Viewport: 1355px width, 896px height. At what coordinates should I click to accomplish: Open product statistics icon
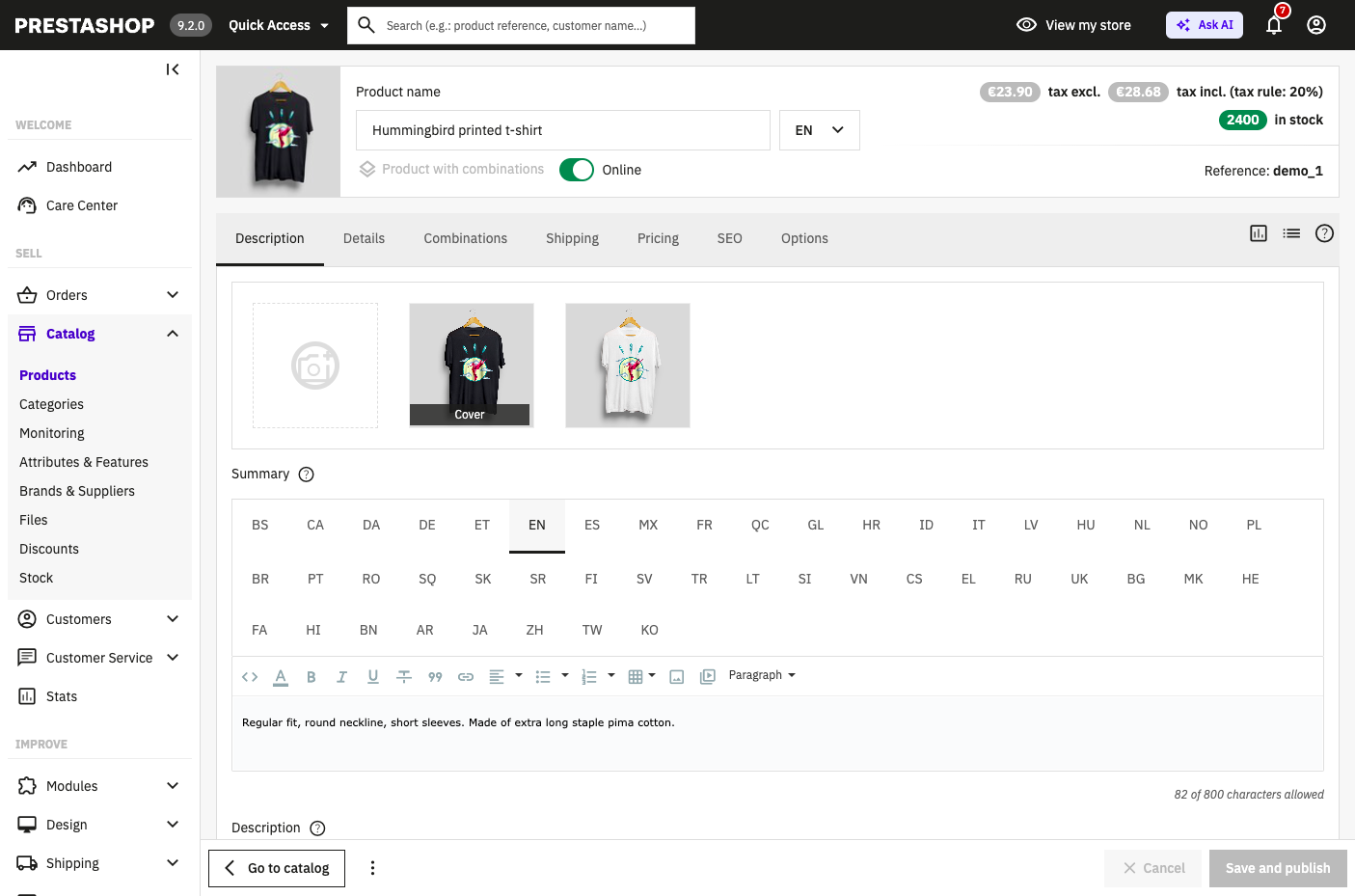coord(1259,233)
